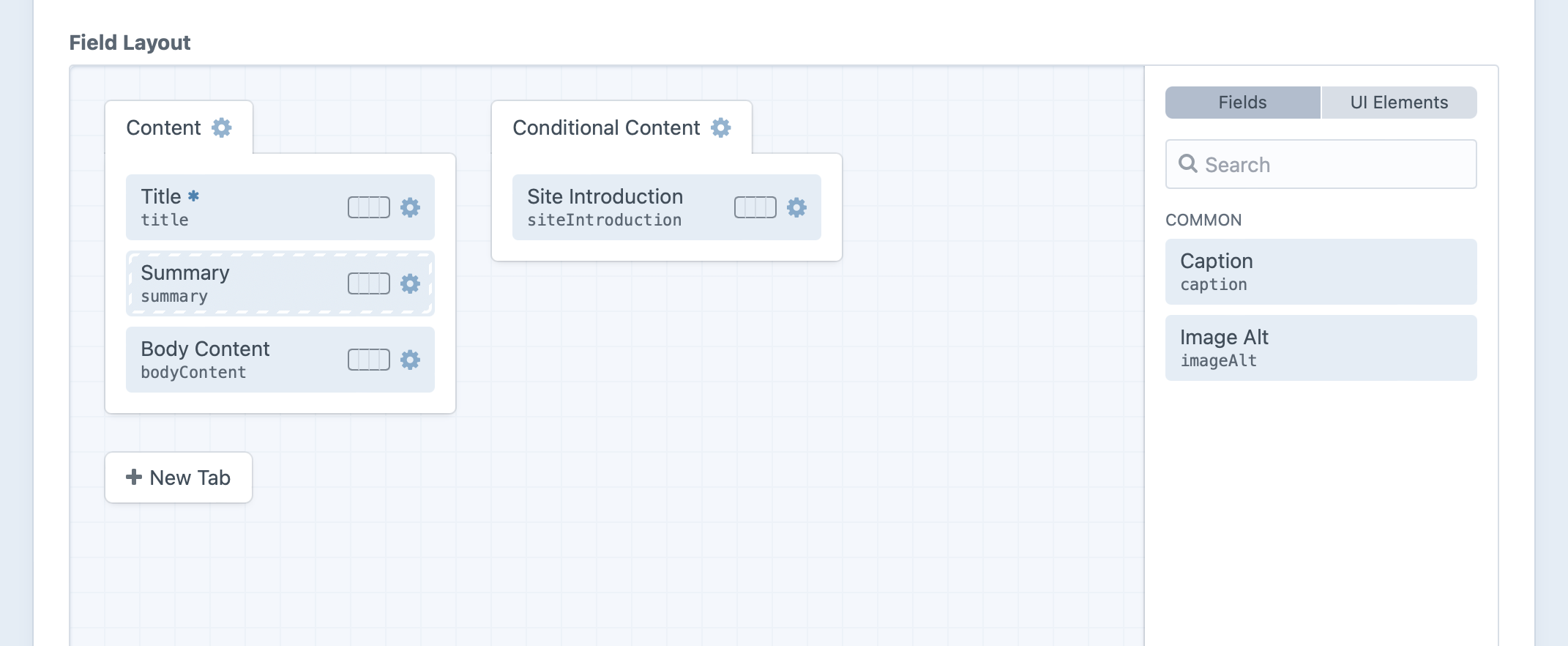The image size is (1568, 646).
Task: Open settings gear for Conditional Content tab
Action: (x=721, y=127)
